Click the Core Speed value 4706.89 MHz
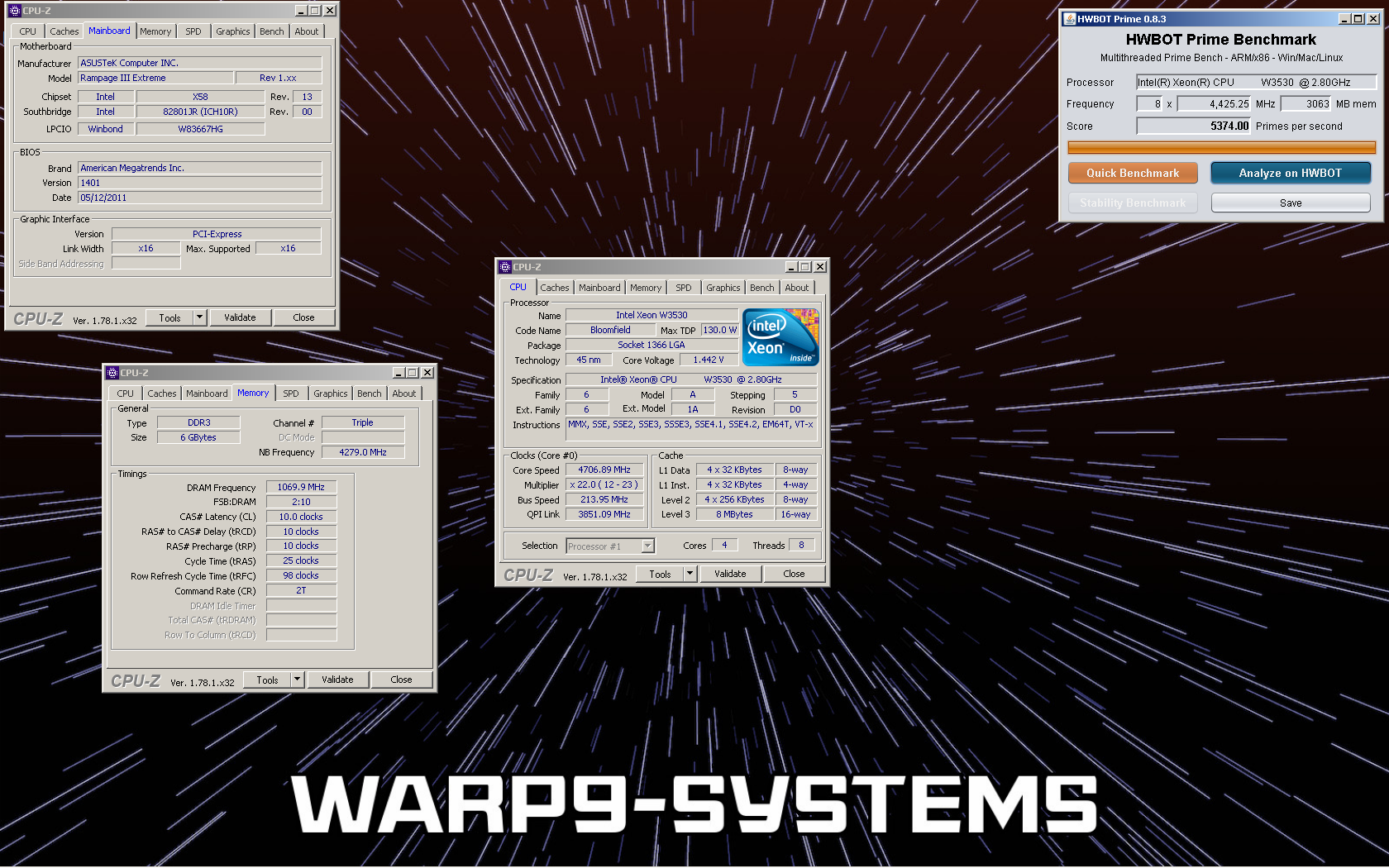 coord(604,470)
